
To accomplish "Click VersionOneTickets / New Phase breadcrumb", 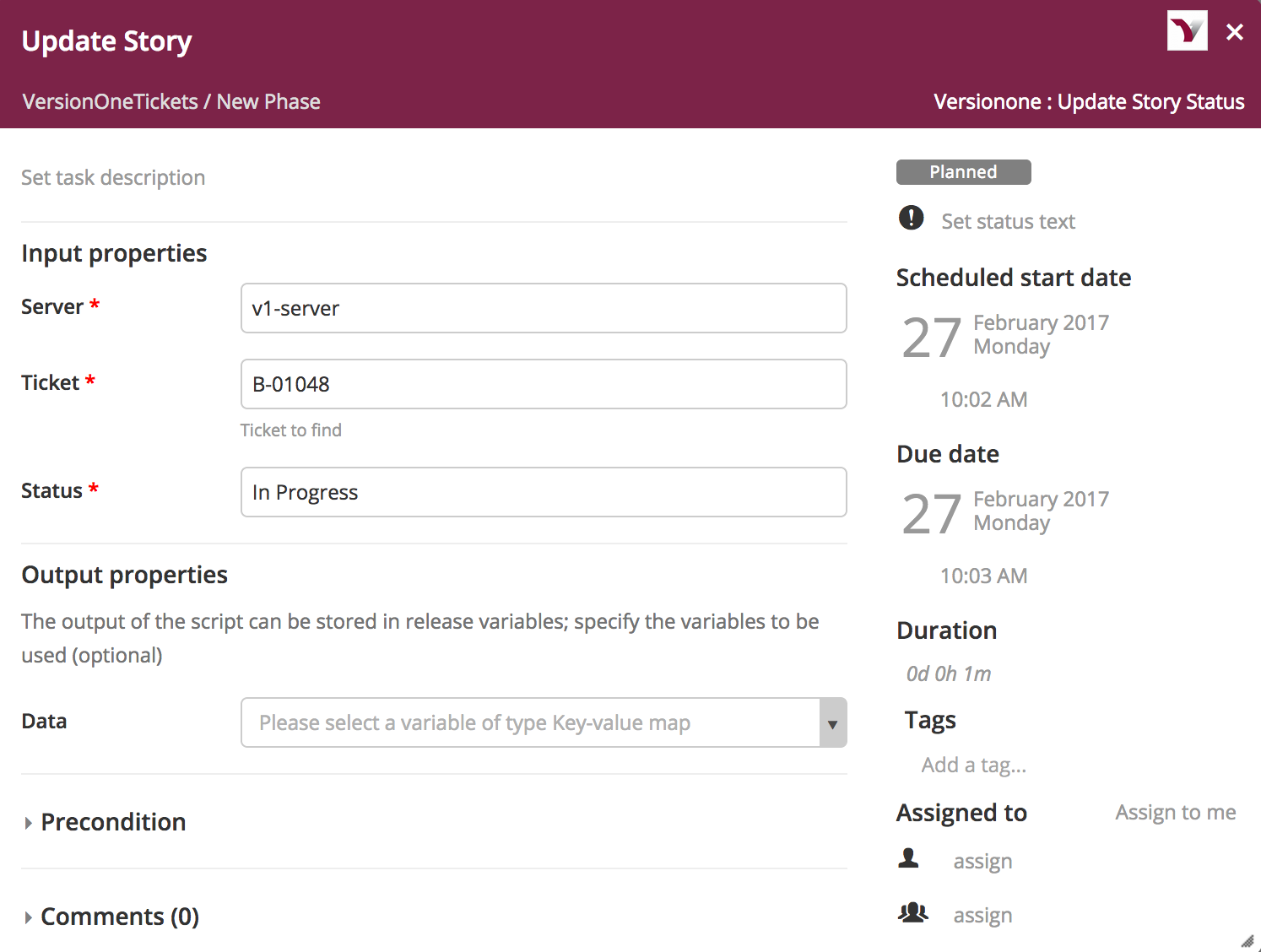I will 171,101.
